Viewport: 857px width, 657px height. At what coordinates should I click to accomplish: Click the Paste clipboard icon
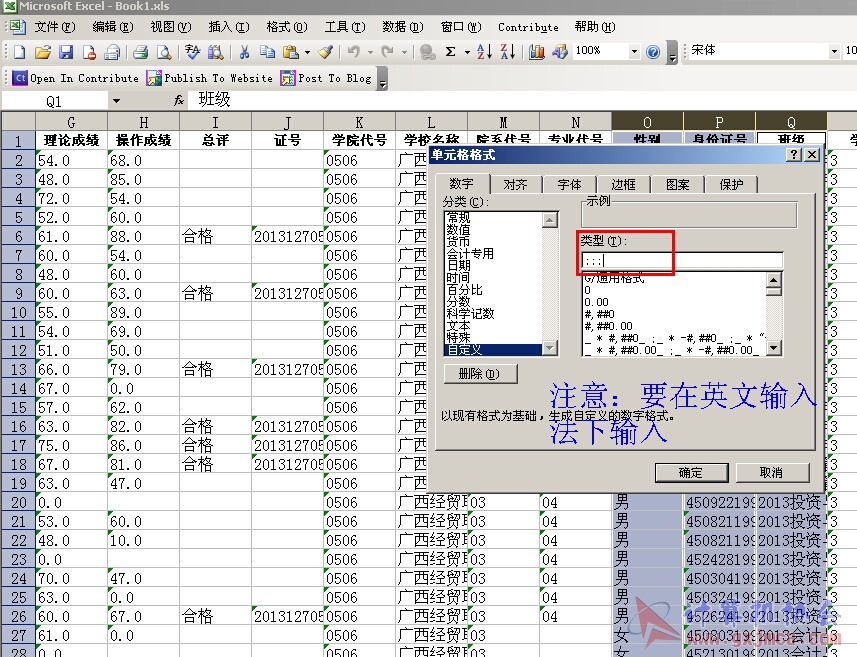[x=291, y=52]
